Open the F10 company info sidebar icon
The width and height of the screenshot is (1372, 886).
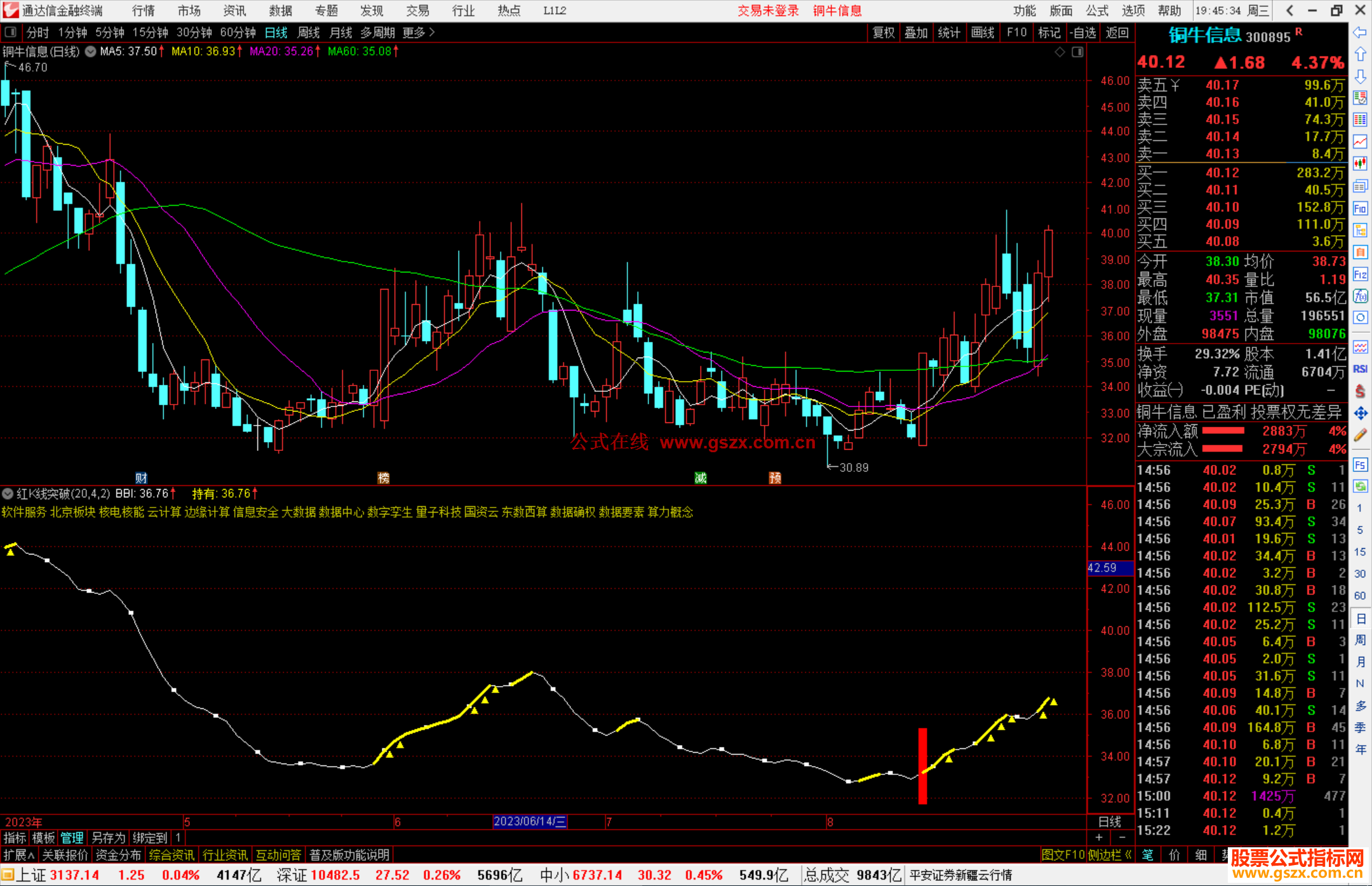point(1360,208)
